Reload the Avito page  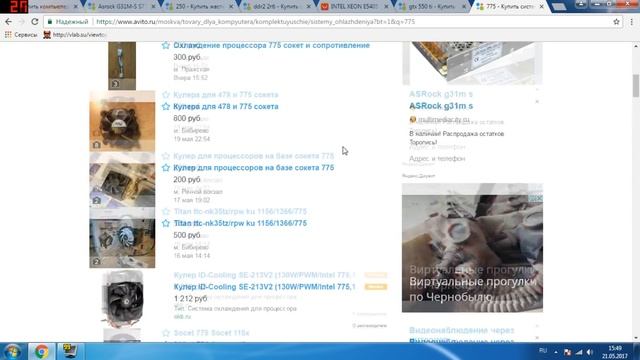(35, 22)
